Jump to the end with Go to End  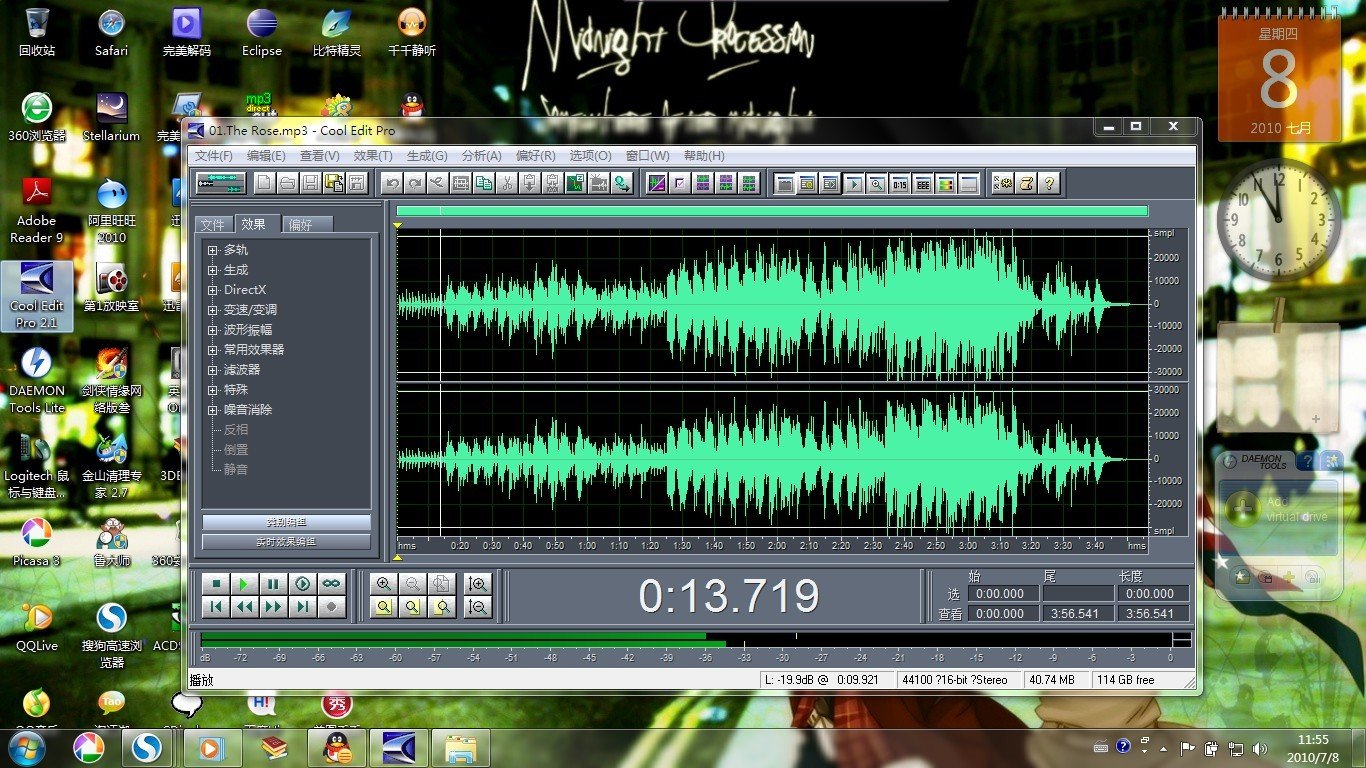pos(302,606)
